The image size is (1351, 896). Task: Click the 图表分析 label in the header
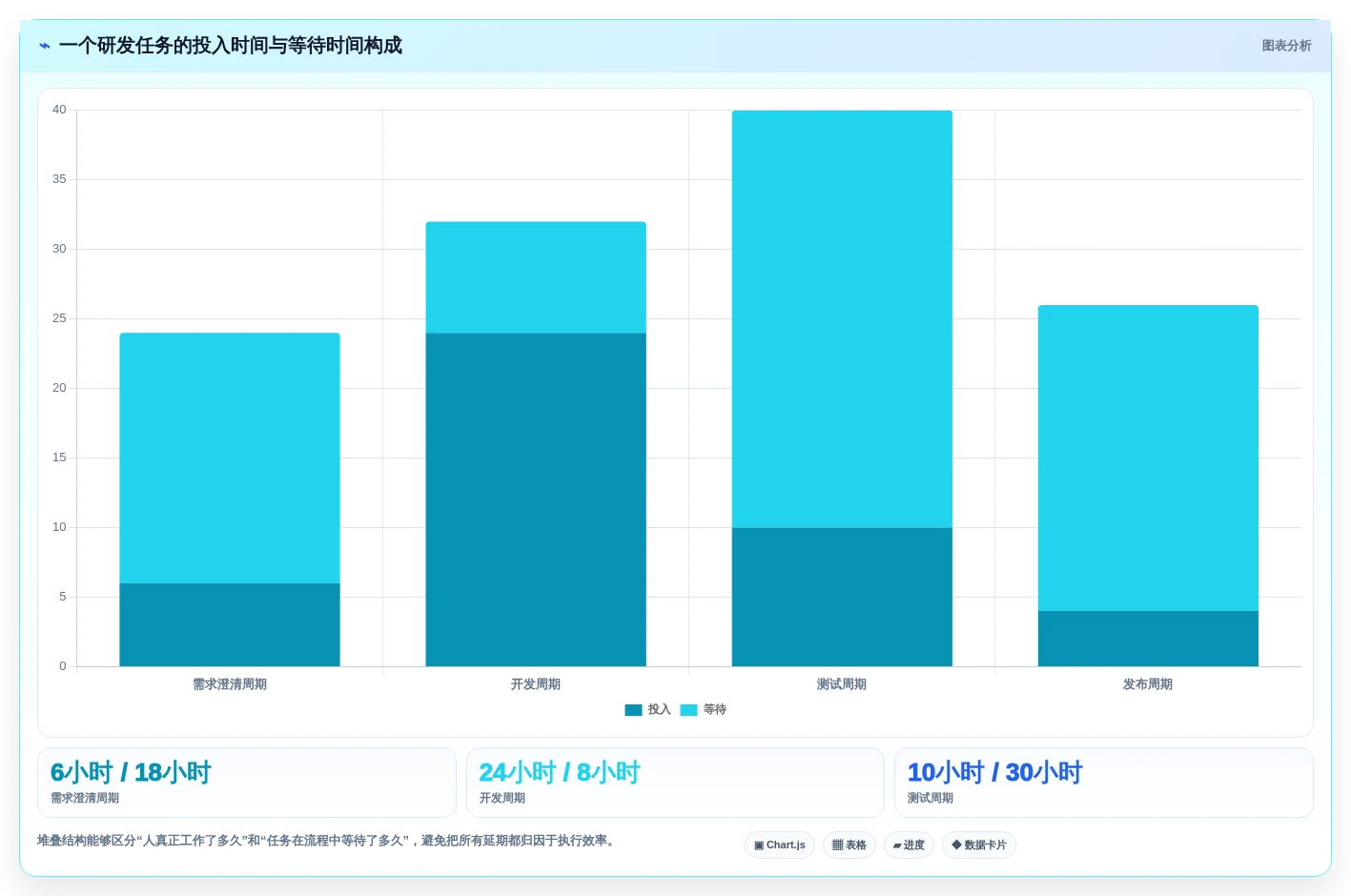tap(1286, 46)
